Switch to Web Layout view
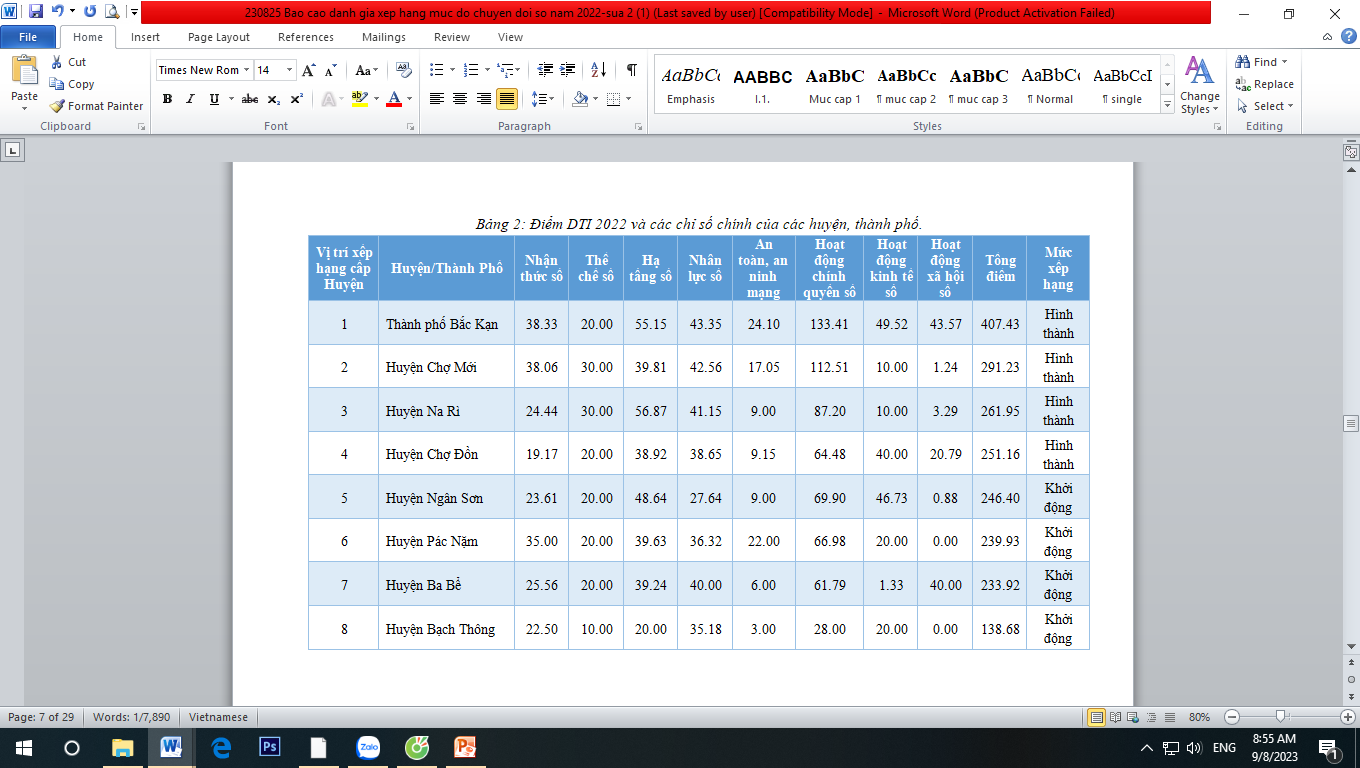Screen dimensions: 1360x768 pyautogui.click(x=1131, y=717)
